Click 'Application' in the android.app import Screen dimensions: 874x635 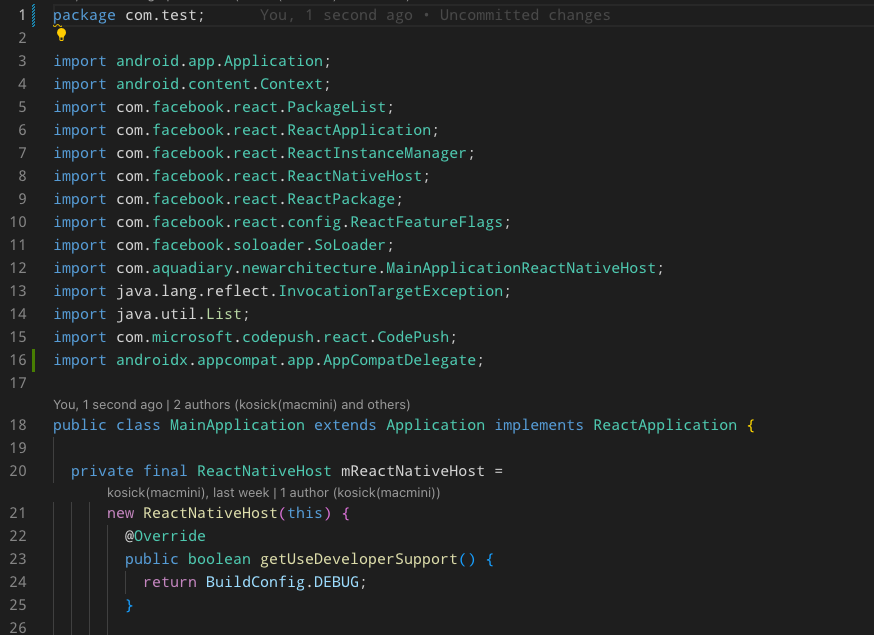tap(273, 61)
